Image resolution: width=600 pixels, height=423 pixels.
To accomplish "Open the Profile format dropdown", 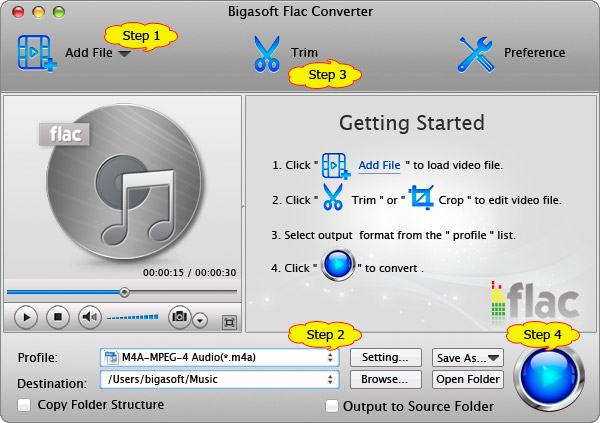I will tap(220, 358).
